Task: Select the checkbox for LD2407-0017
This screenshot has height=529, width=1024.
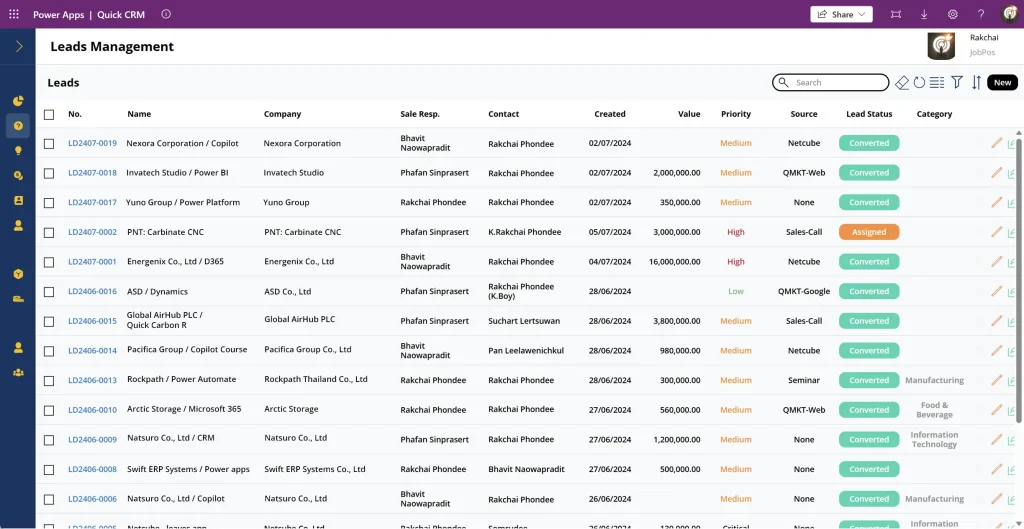Action: click(x=49, y=203)
